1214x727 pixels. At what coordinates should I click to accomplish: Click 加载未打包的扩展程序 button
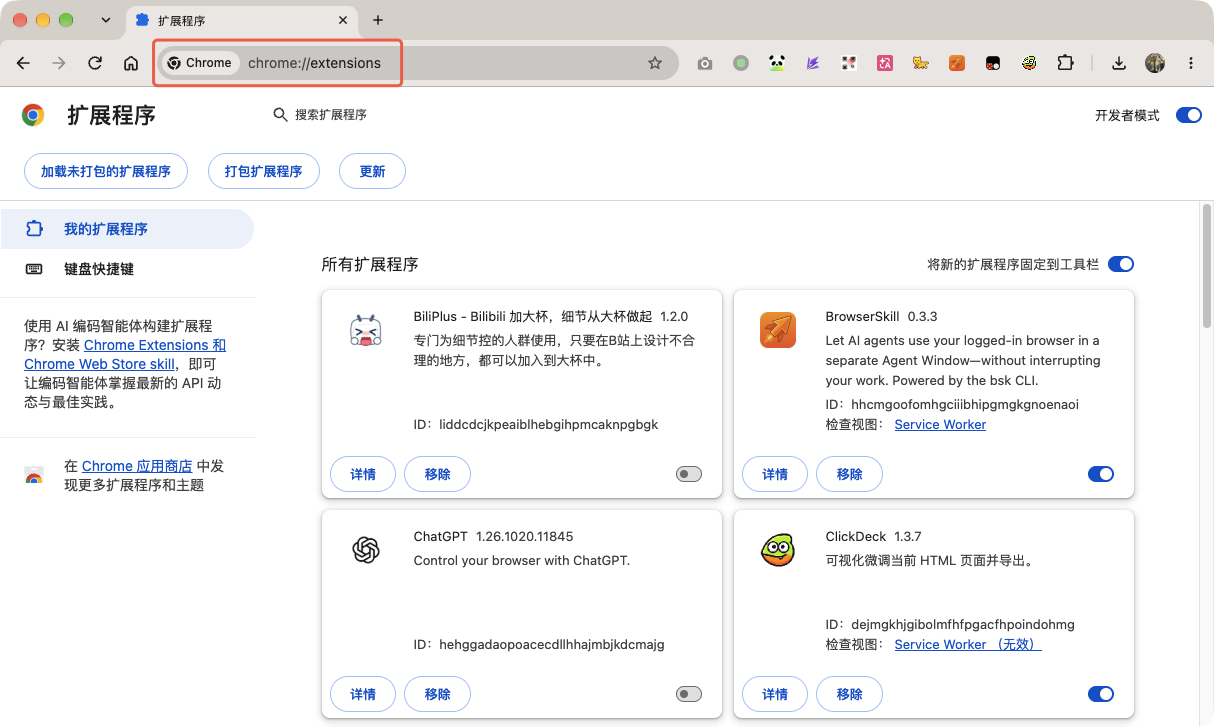coord(106,171)
